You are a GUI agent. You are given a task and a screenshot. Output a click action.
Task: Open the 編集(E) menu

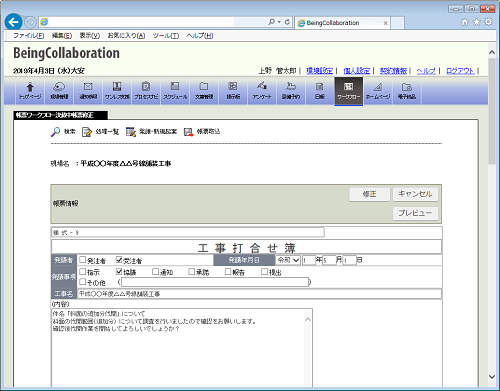(x=62, y=36)
